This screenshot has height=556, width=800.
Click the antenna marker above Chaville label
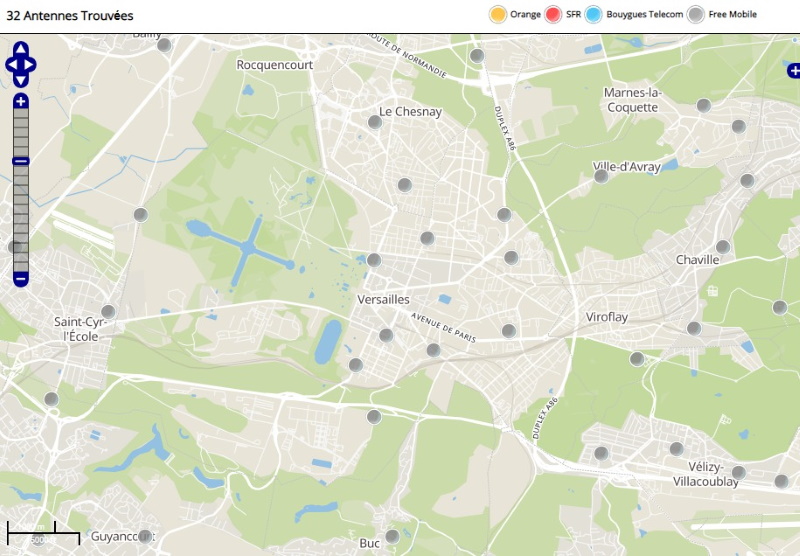[x=722, y=246]
